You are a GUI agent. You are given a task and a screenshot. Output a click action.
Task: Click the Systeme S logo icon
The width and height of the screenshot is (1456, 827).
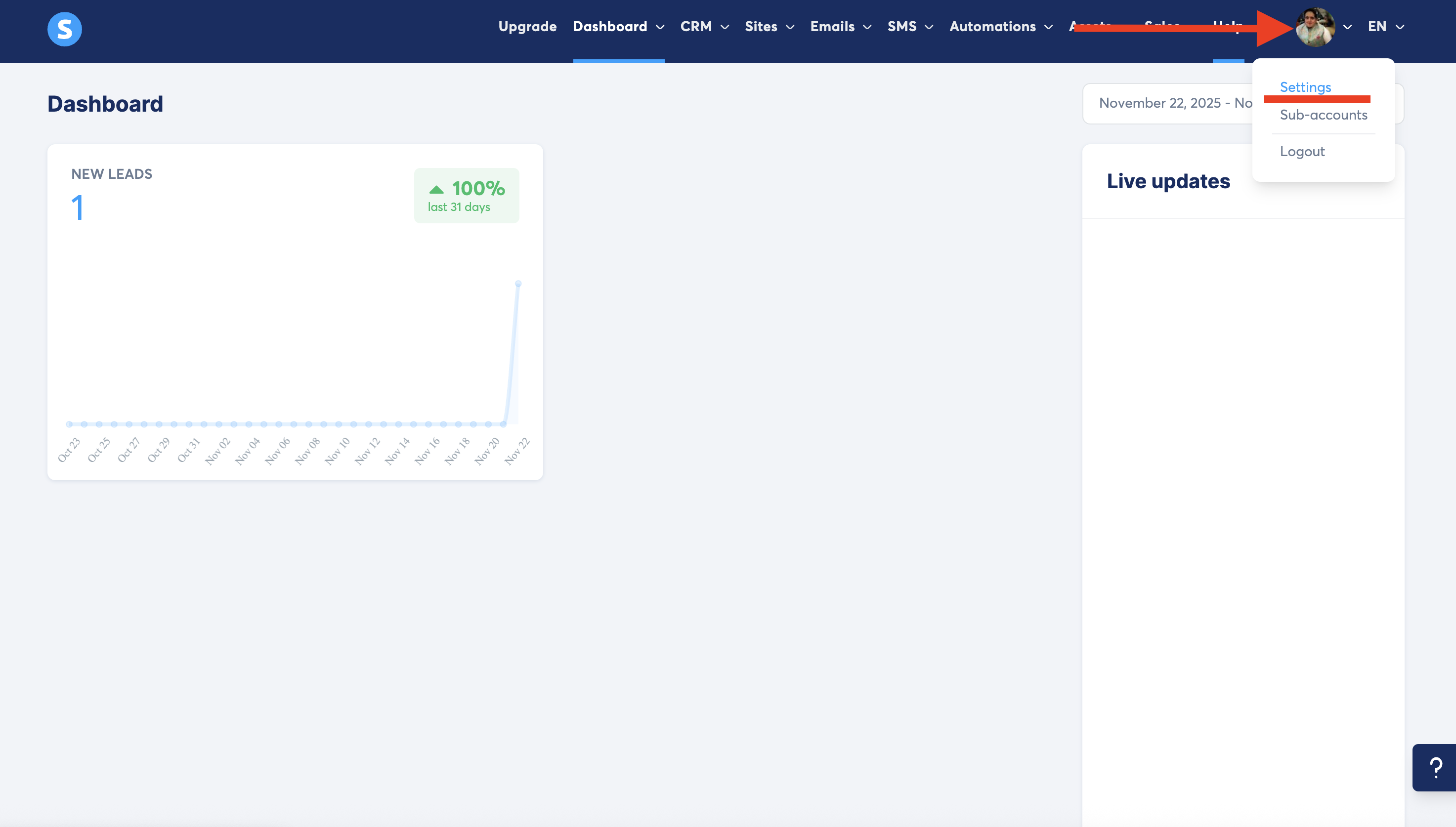tap(64, 28)
